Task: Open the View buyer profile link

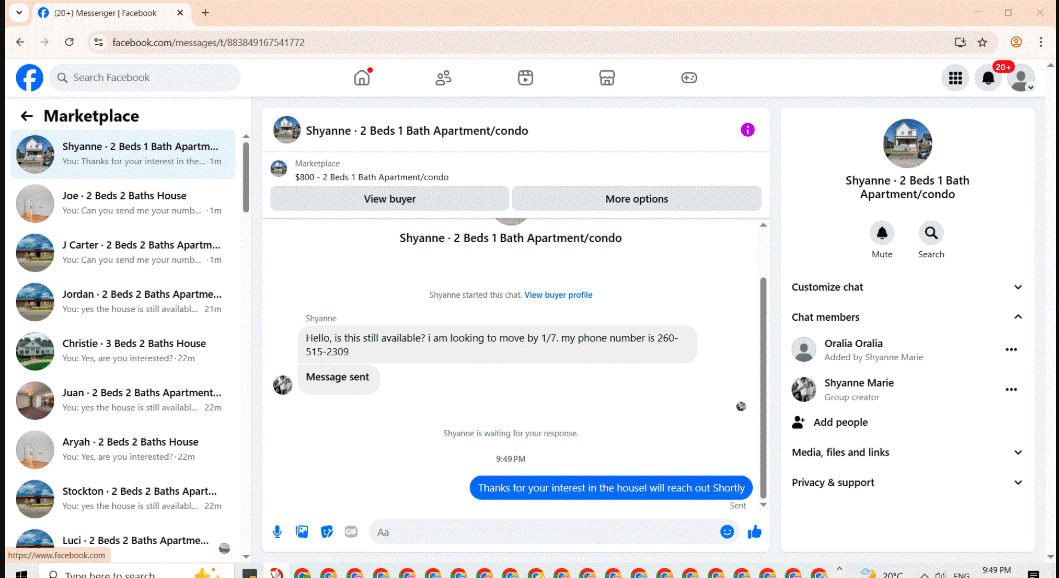Action: click(559, 295)
